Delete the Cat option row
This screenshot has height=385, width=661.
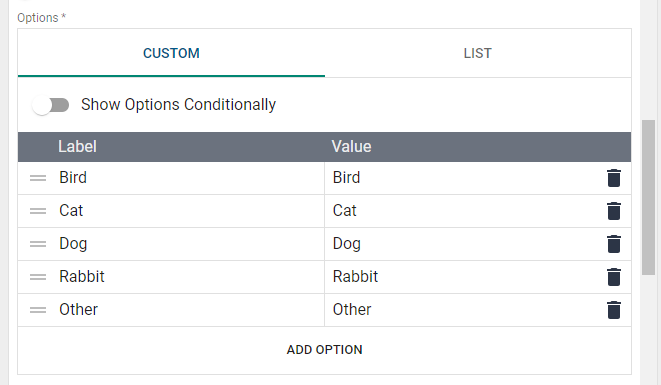coord(614,211)
